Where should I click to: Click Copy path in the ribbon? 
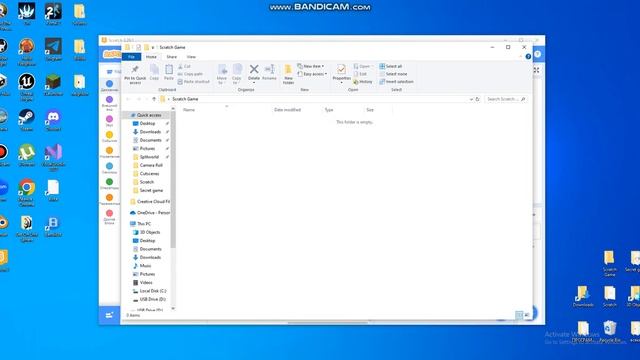pyautogui.click(x=190, y=74)
